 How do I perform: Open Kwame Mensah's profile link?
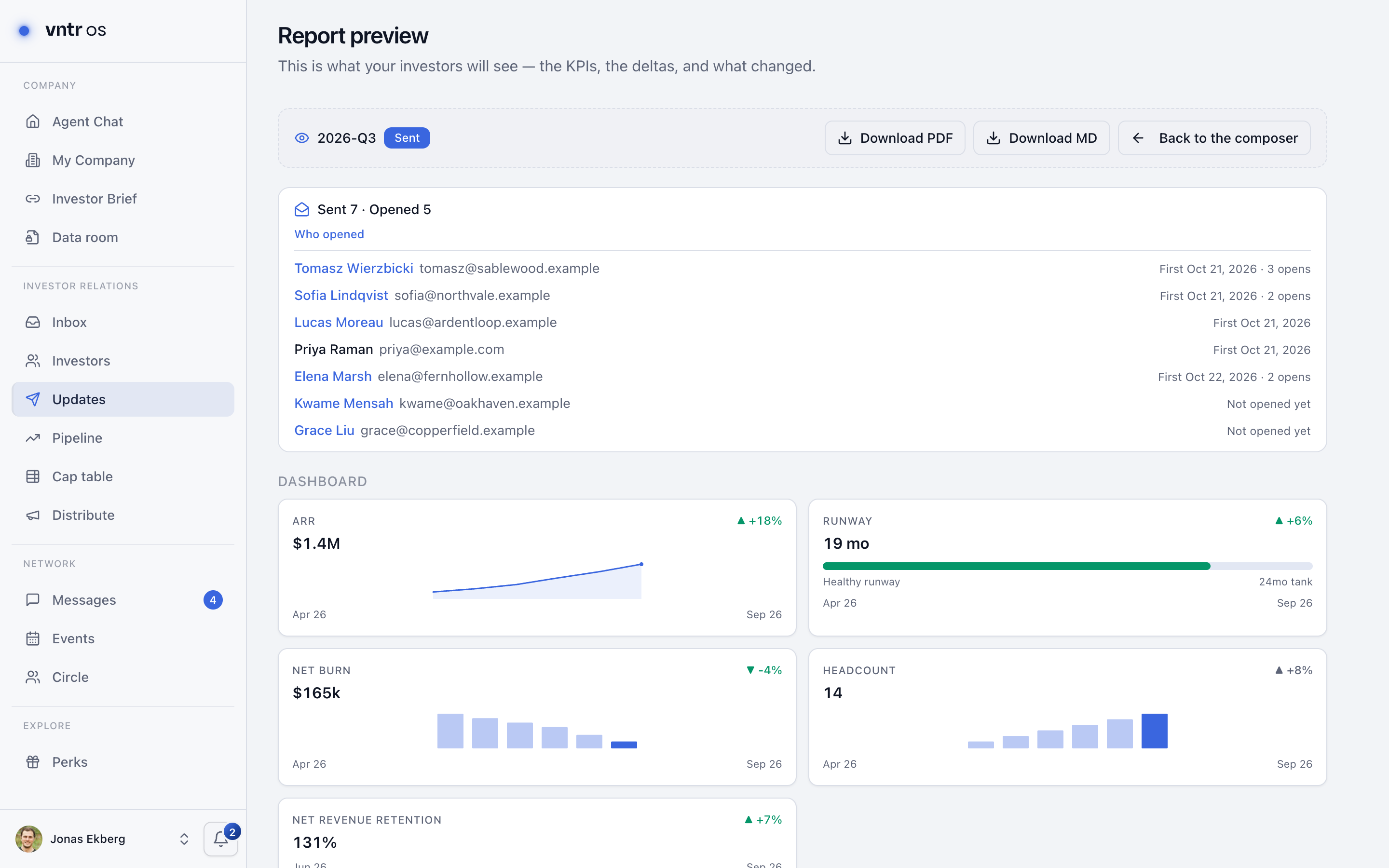[x=344, y=403]
